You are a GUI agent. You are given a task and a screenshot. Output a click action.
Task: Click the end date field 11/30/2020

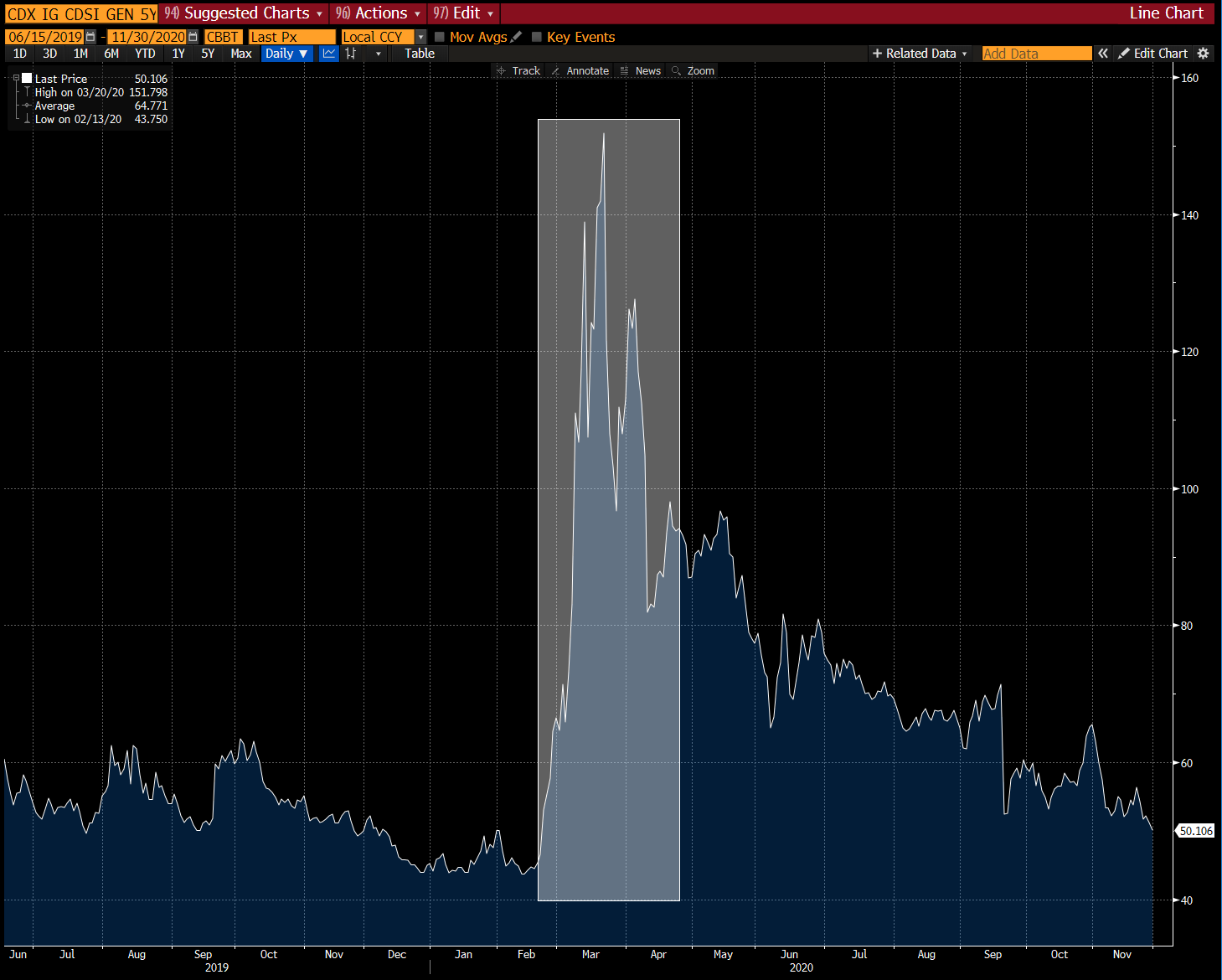click(148, 37)
